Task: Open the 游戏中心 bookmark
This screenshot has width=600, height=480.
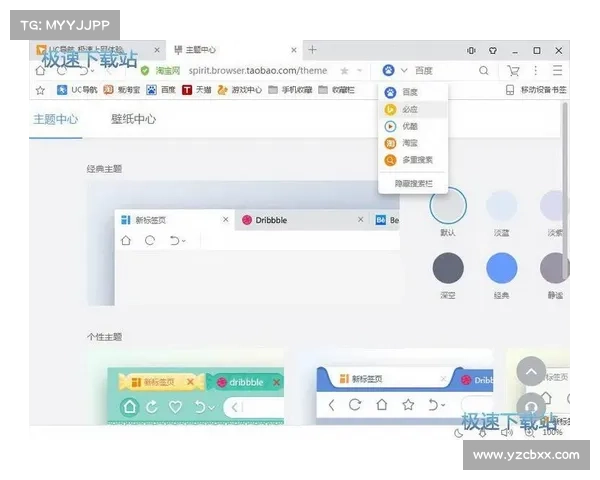Action: coord(240,90)
